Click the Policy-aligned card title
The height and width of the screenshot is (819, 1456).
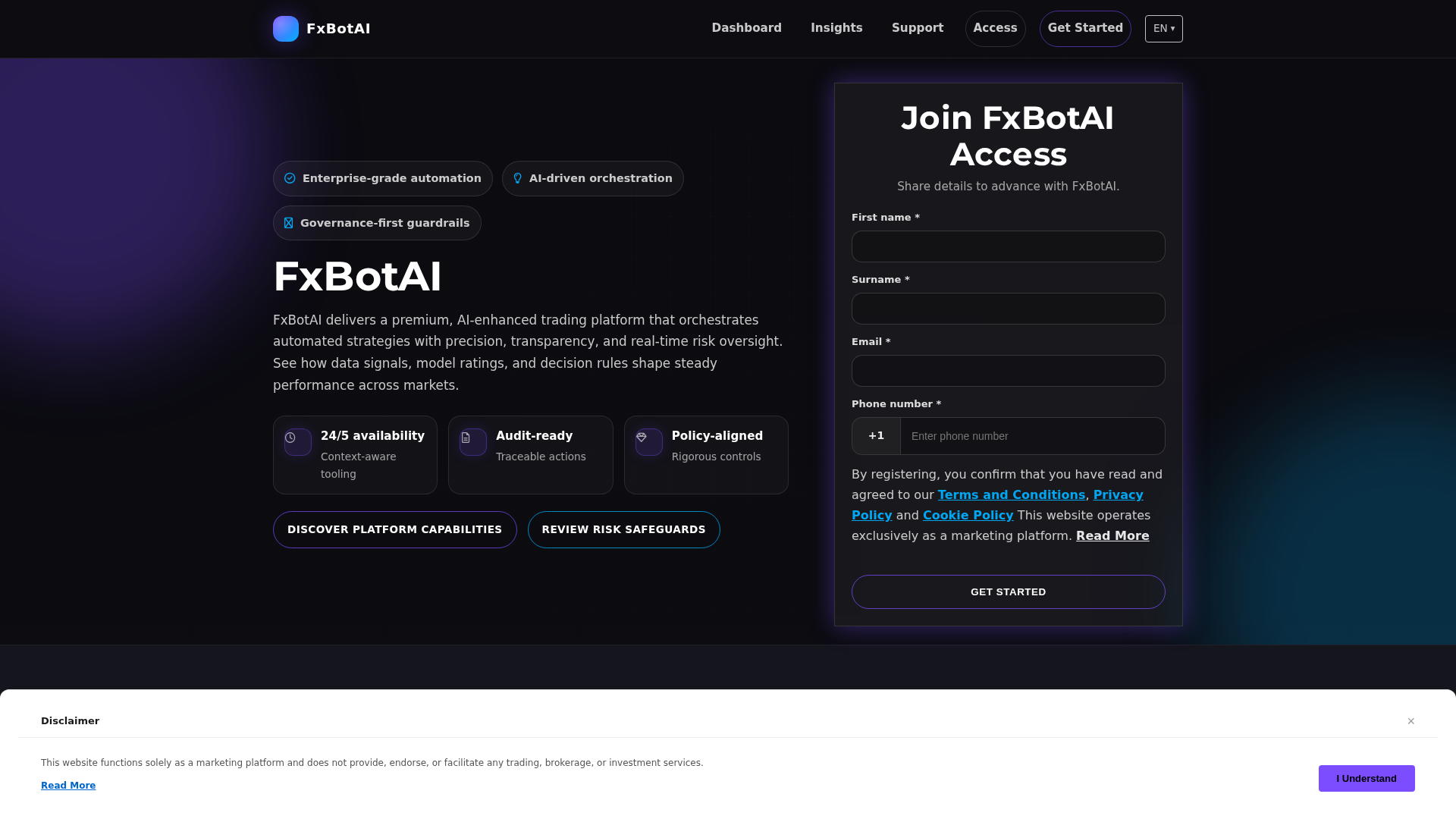click(717, 436)
